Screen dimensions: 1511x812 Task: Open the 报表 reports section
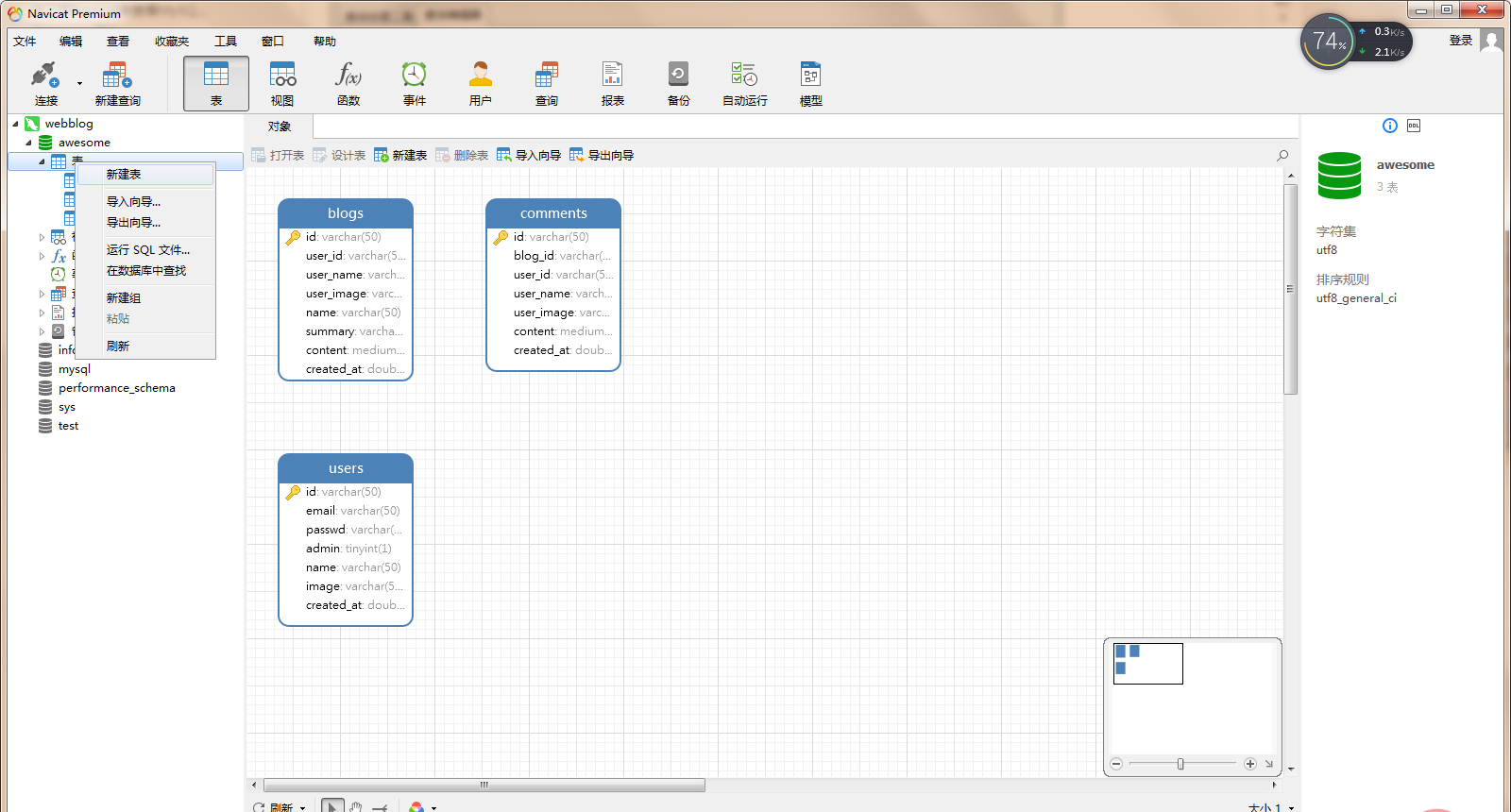click(613, 83)
